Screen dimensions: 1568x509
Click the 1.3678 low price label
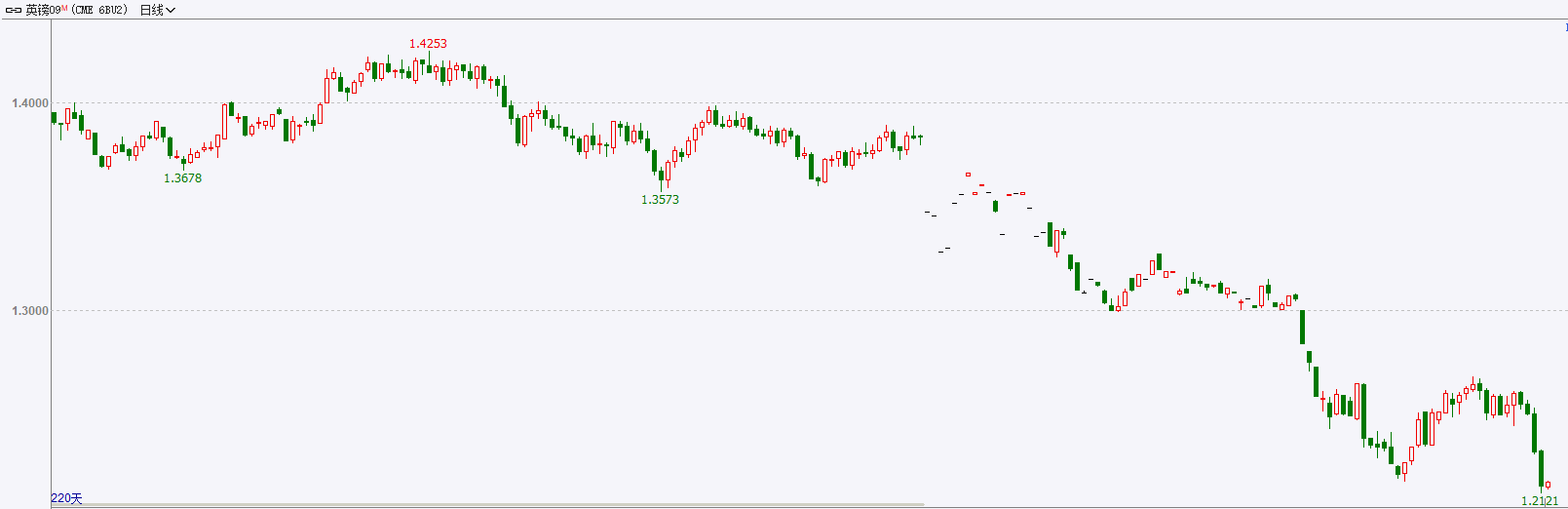click(182, 178)
